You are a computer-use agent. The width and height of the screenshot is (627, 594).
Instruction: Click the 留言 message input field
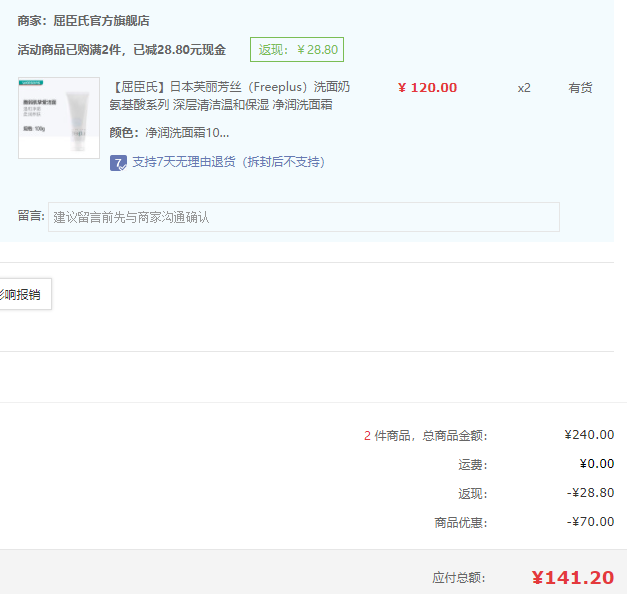point(304,217)
